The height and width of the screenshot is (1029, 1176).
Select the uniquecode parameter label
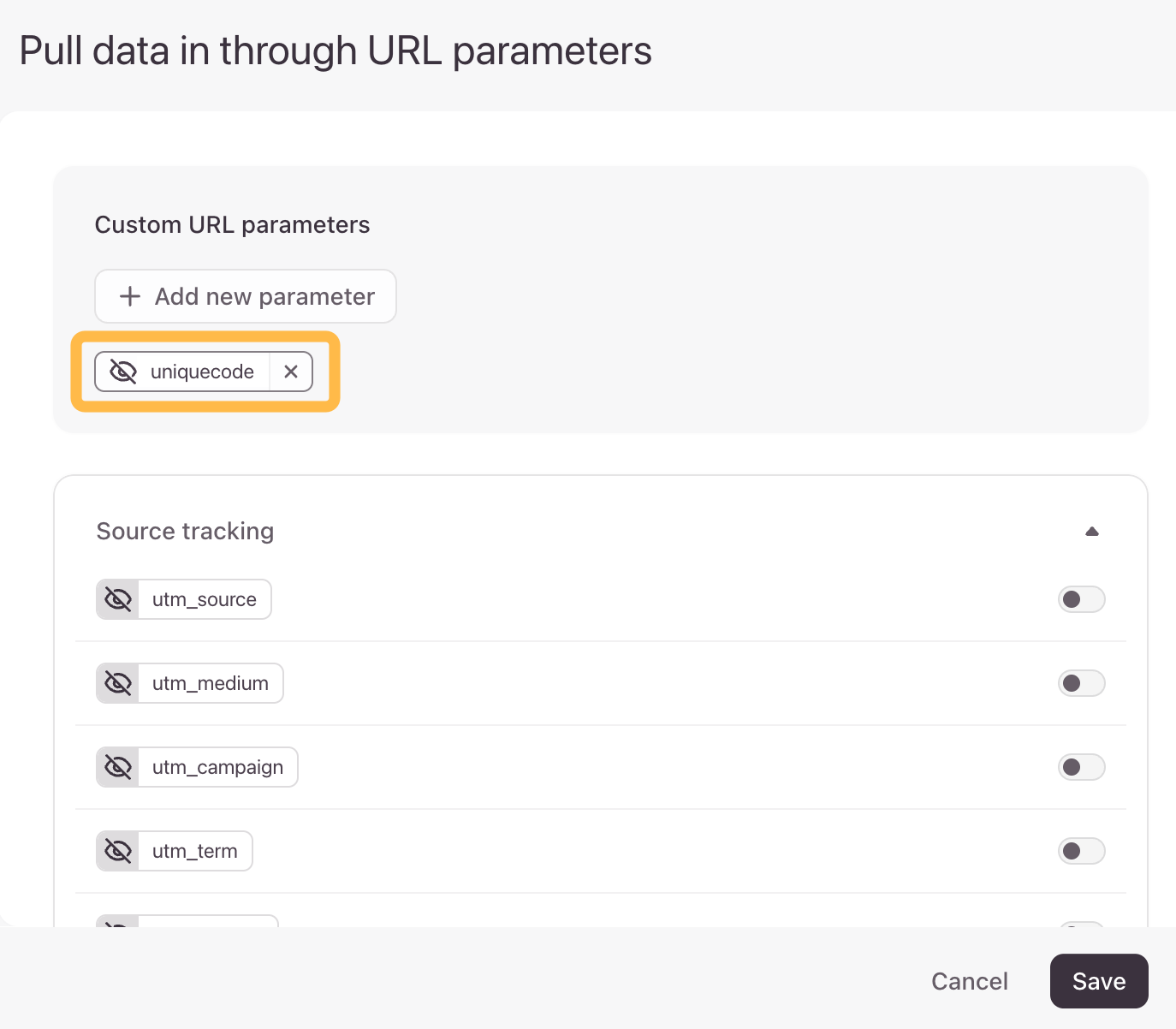pyautogui.click(x=202, y=372)
